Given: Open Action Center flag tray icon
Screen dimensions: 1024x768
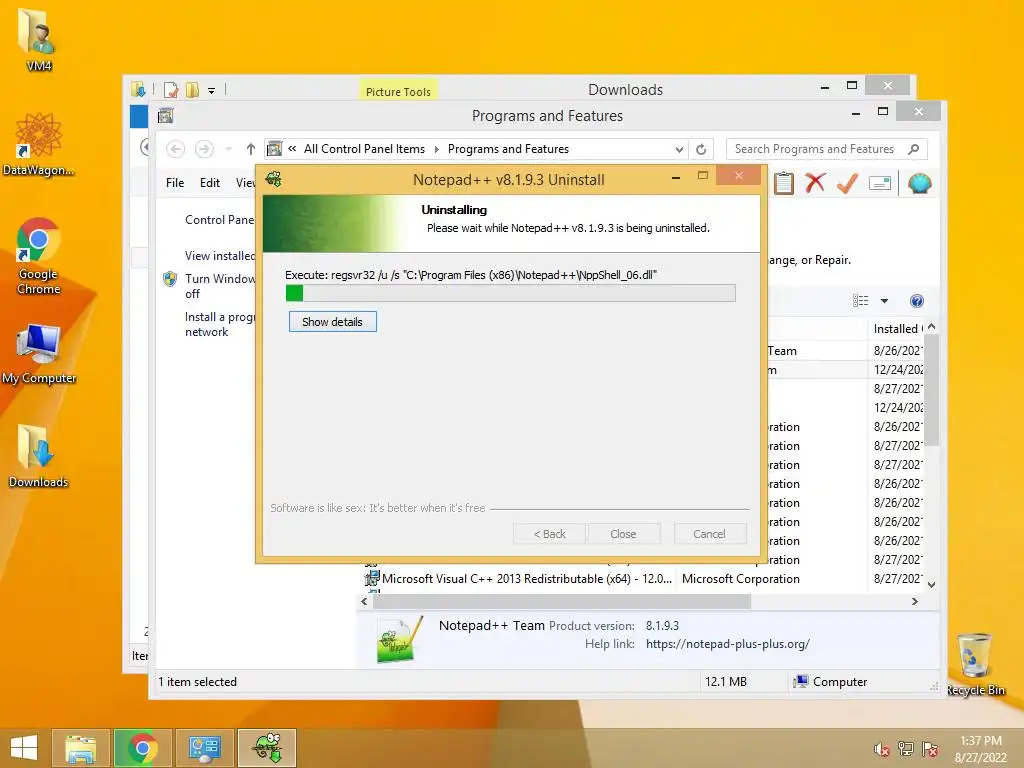Looking at the screenshot, I should click(929, 749).
